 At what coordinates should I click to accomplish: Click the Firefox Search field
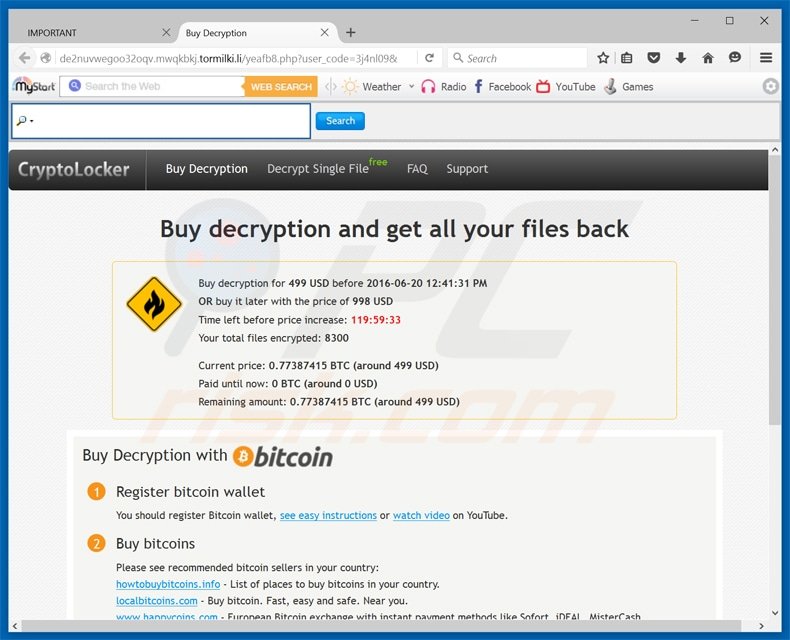point(517,58)
